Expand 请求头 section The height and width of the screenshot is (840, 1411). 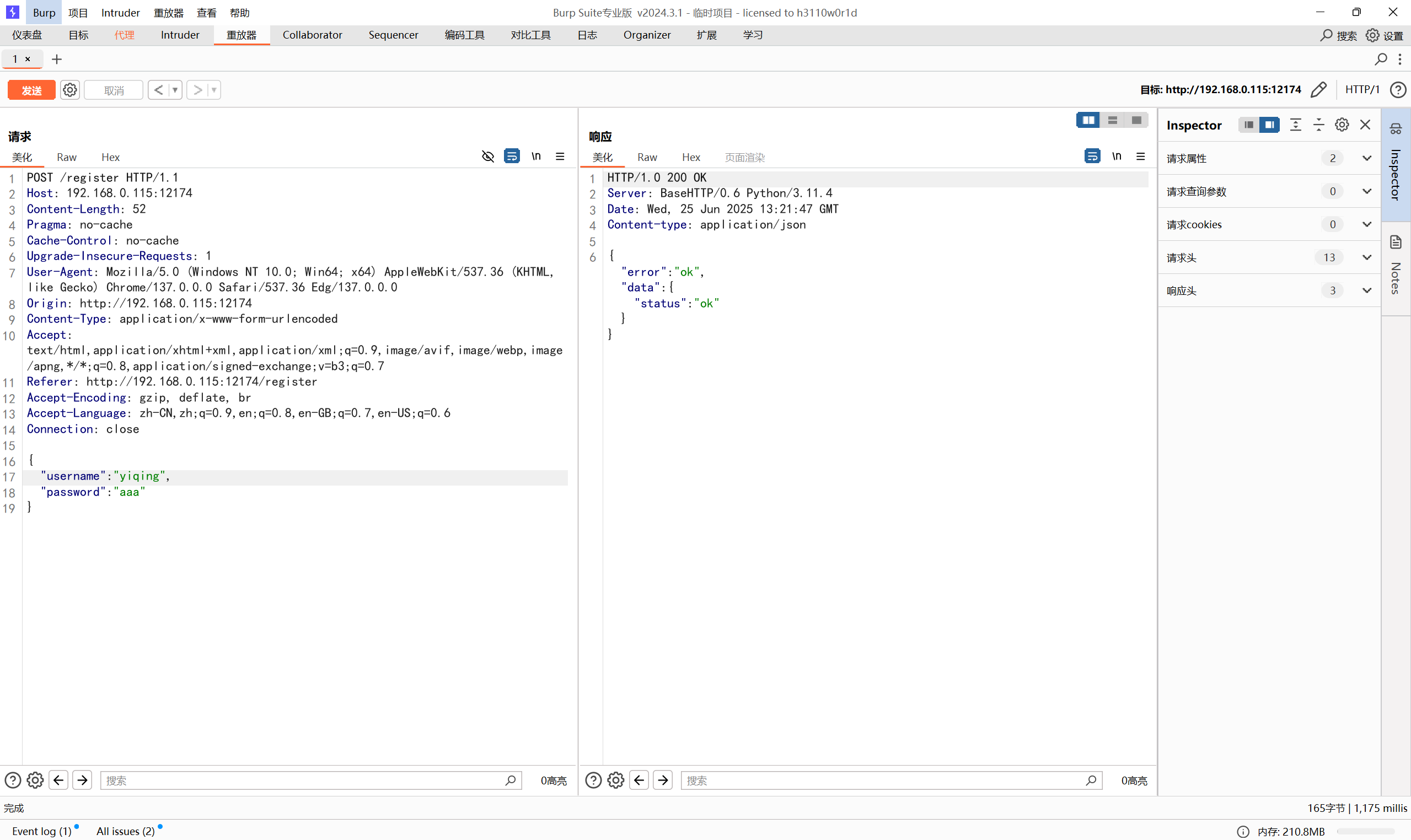(x=1269, y=257)
